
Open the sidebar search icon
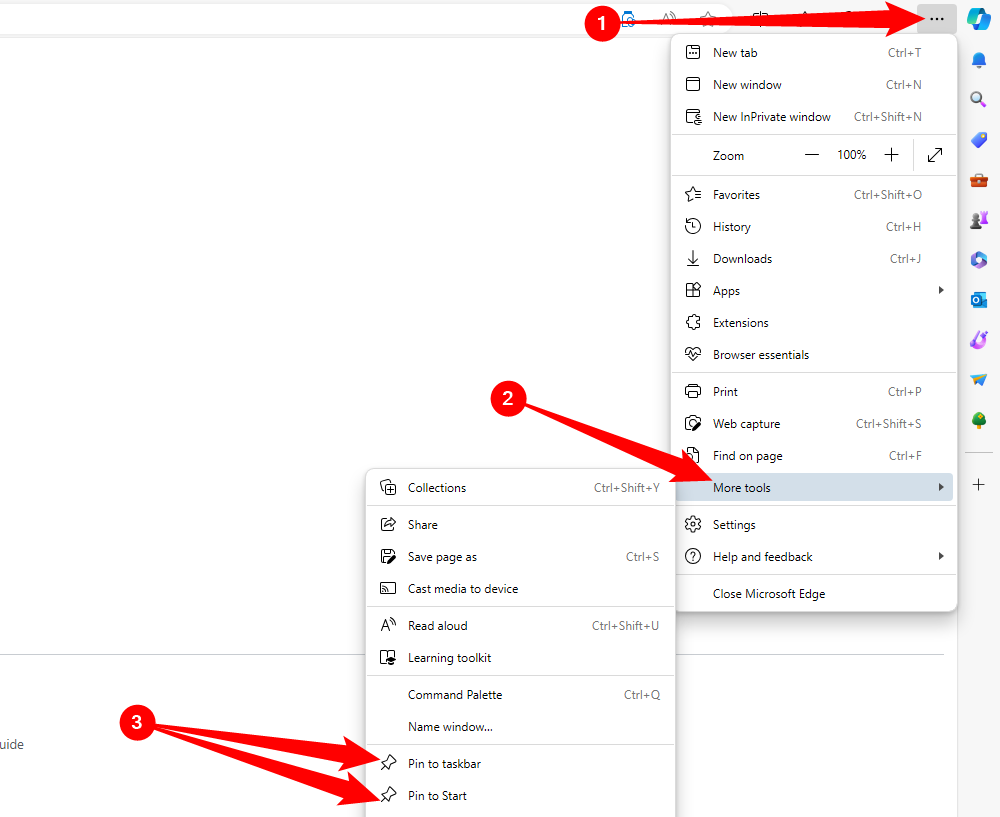coord(978,99)
